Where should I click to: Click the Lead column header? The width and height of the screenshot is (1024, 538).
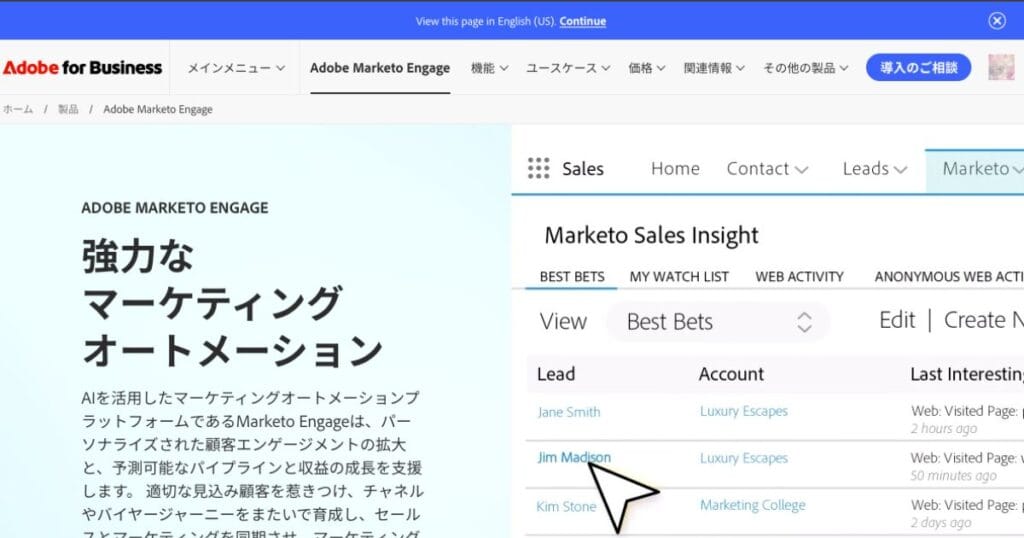[x=556, y=374]
